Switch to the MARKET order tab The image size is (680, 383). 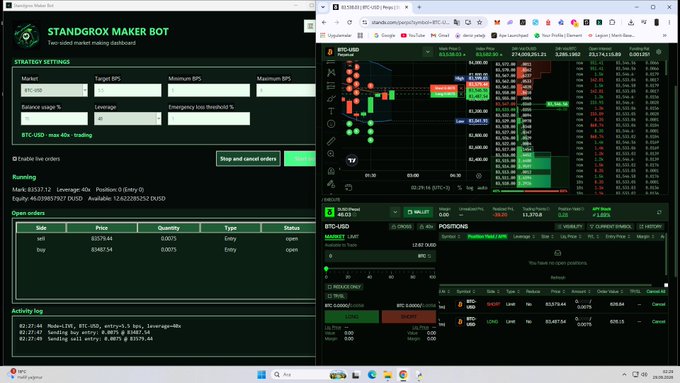[334, 236]
